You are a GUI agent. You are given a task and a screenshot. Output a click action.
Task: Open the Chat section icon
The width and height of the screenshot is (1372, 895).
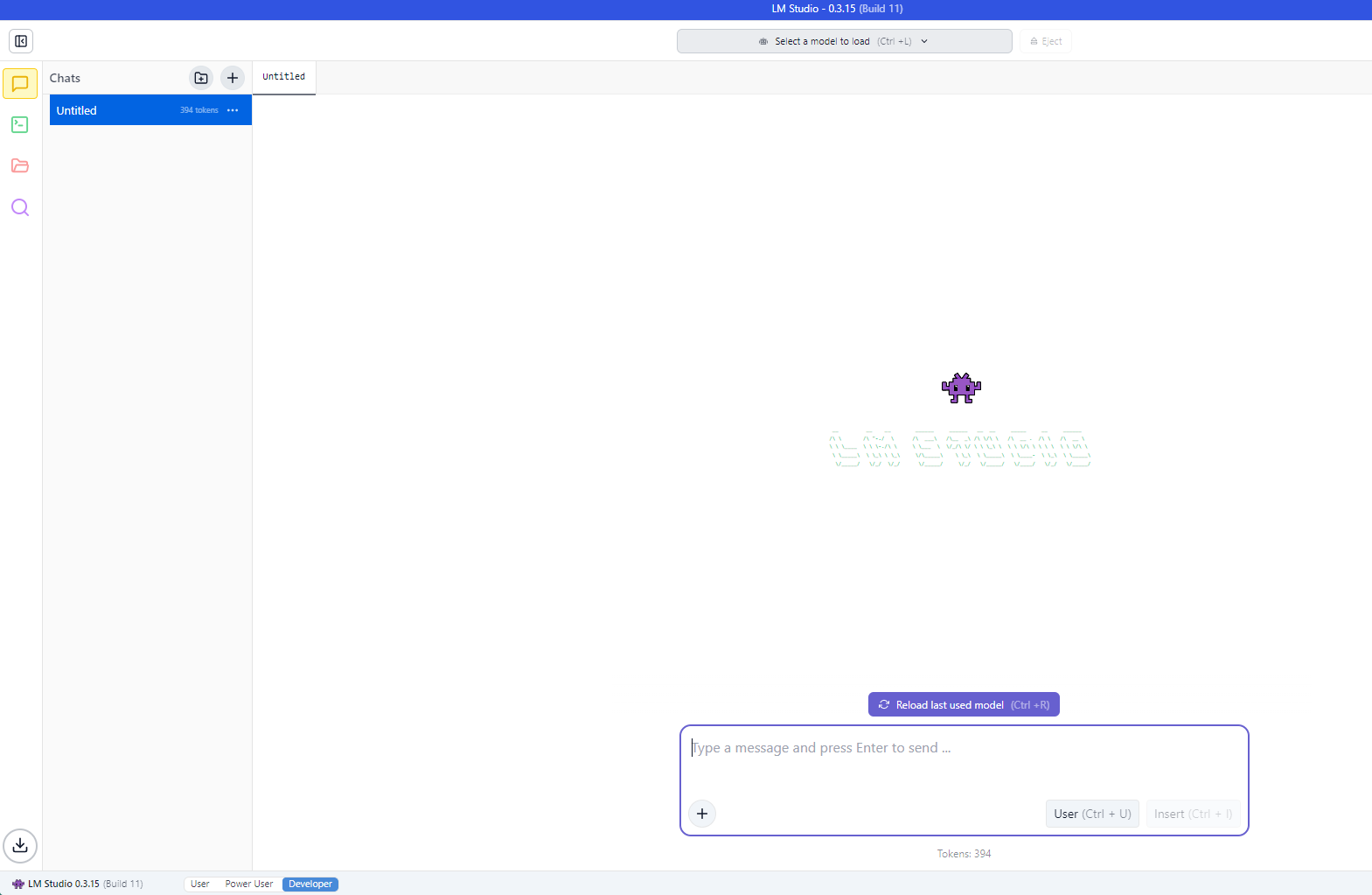click(x=20, y=84)
